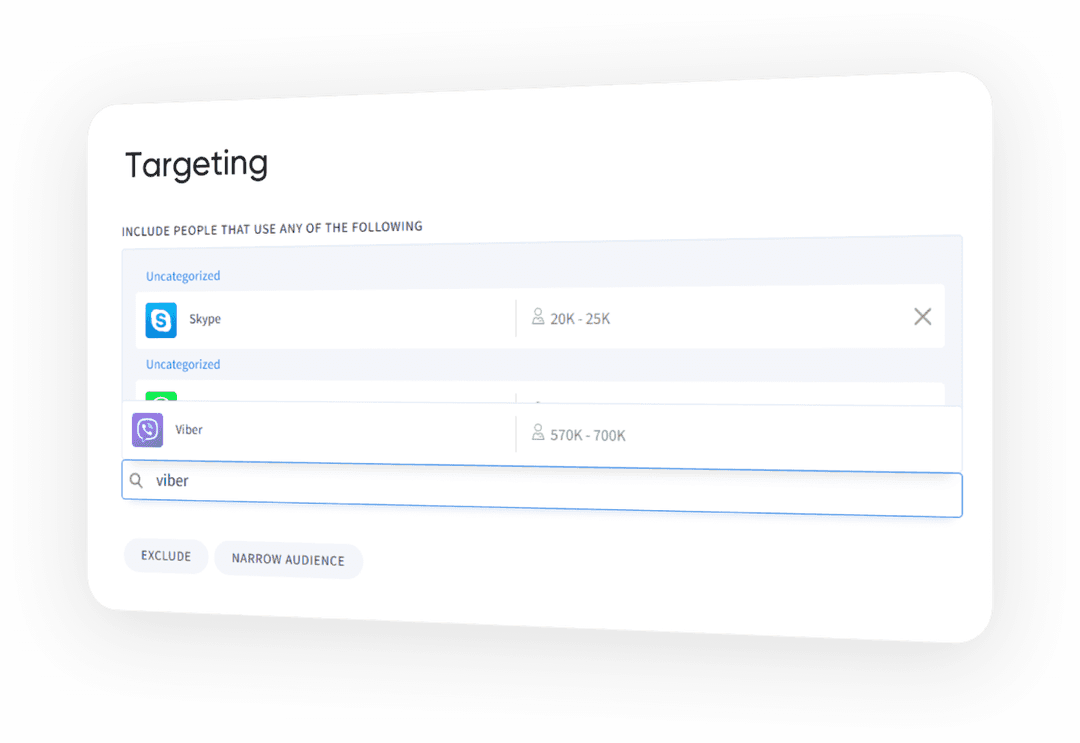Image resolution: width=1080 pixels, height=743 pixels.
Task: Choose the Viber name in suggestions
Action: pos(189,430)
